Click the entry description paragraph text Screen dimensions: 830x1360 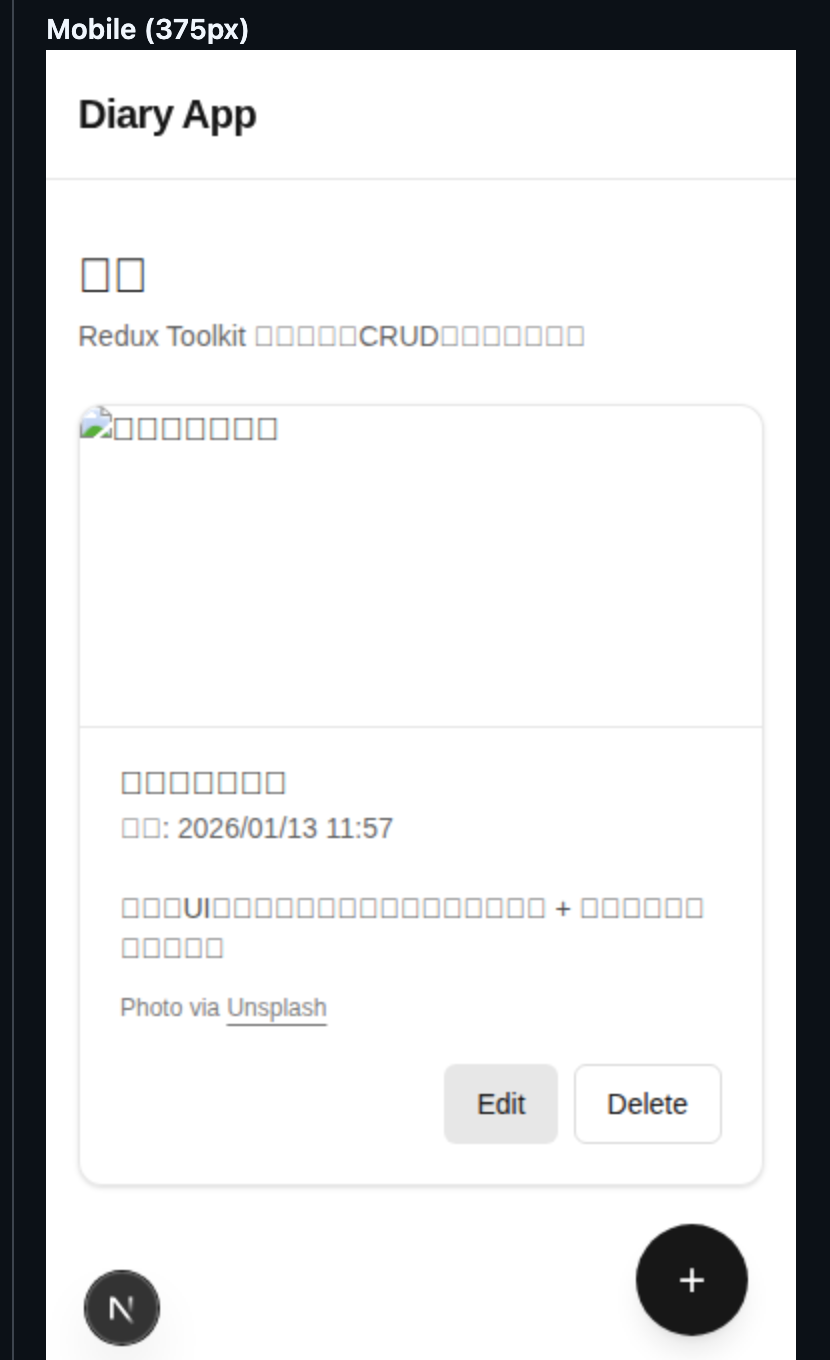click(412, 927)
